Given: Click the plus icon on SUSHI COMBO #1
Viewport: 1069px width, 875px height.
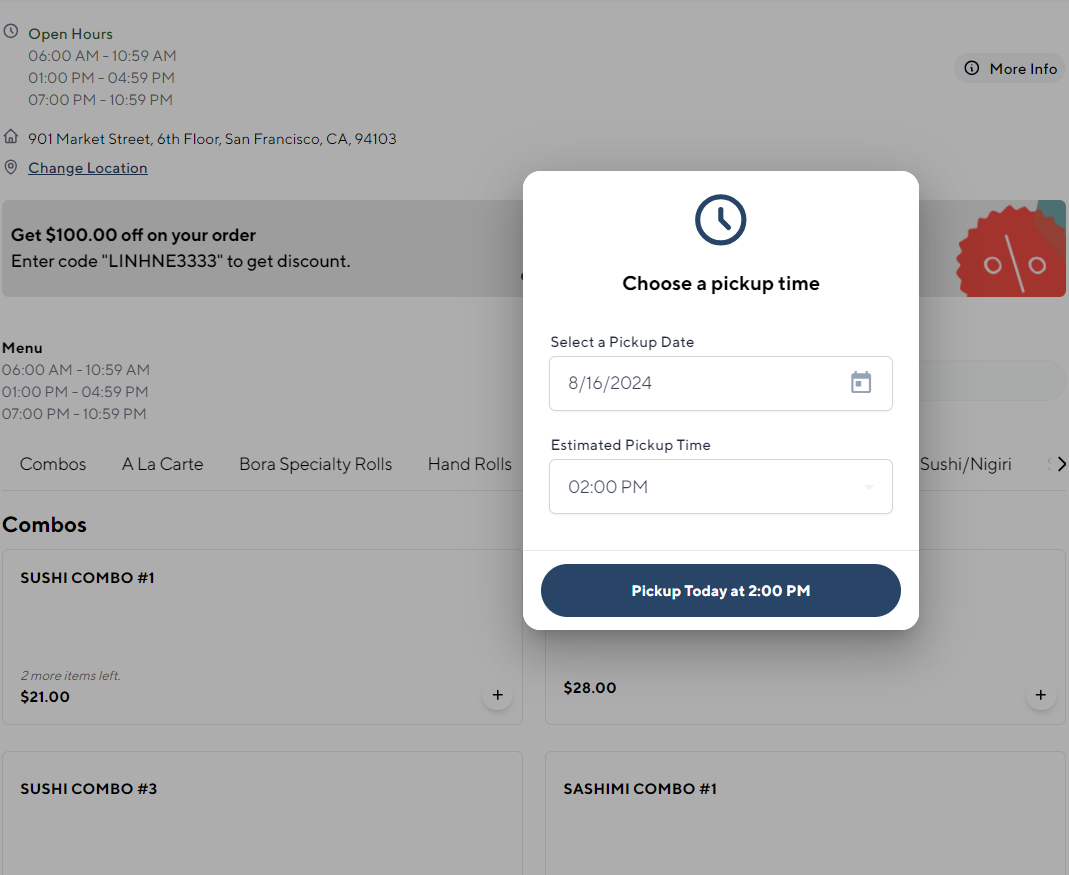Looking at the screenshot, I should click(x=497, y=695).
